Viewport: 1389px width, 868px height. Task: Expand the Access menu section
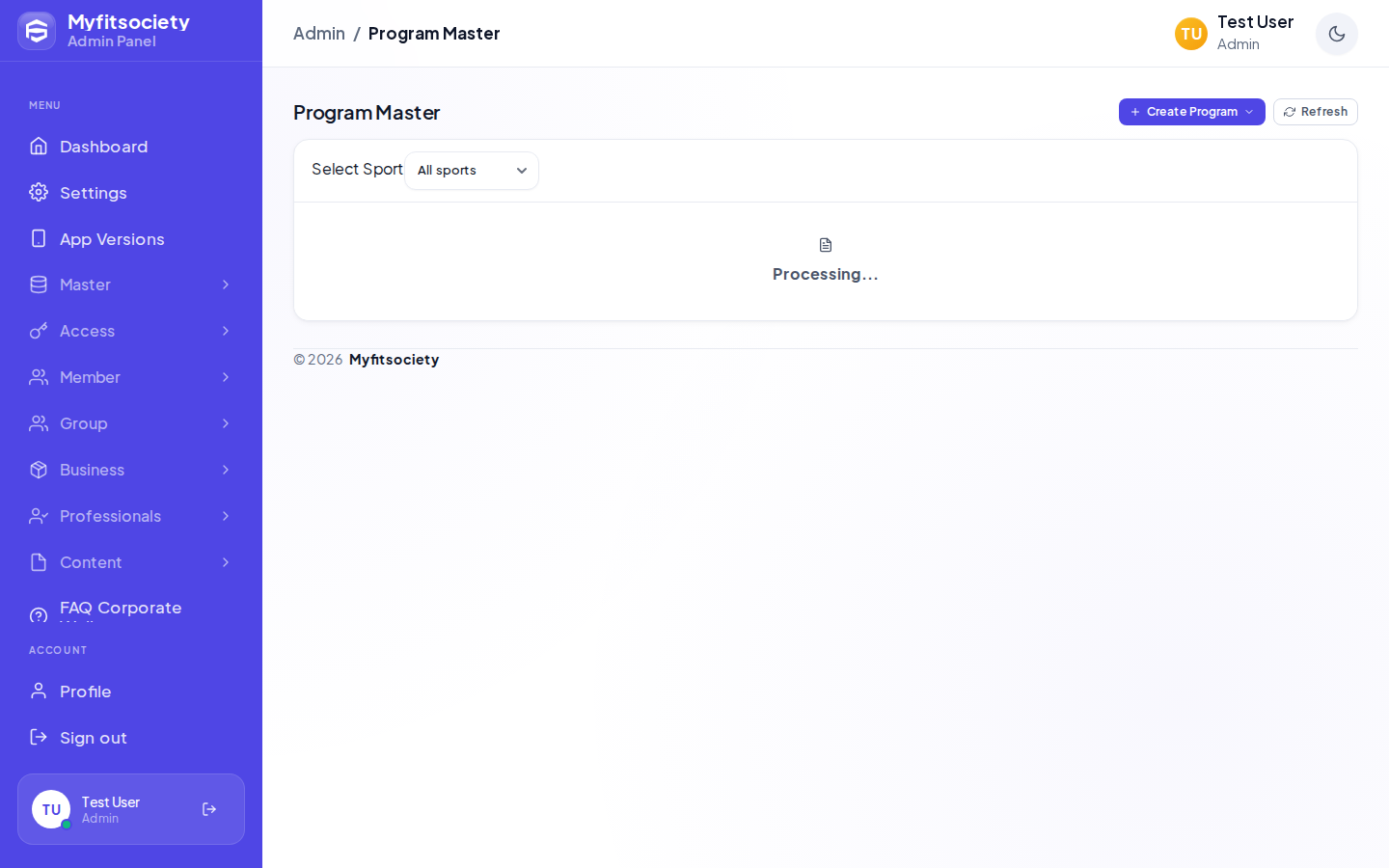(x=131, y=331)
